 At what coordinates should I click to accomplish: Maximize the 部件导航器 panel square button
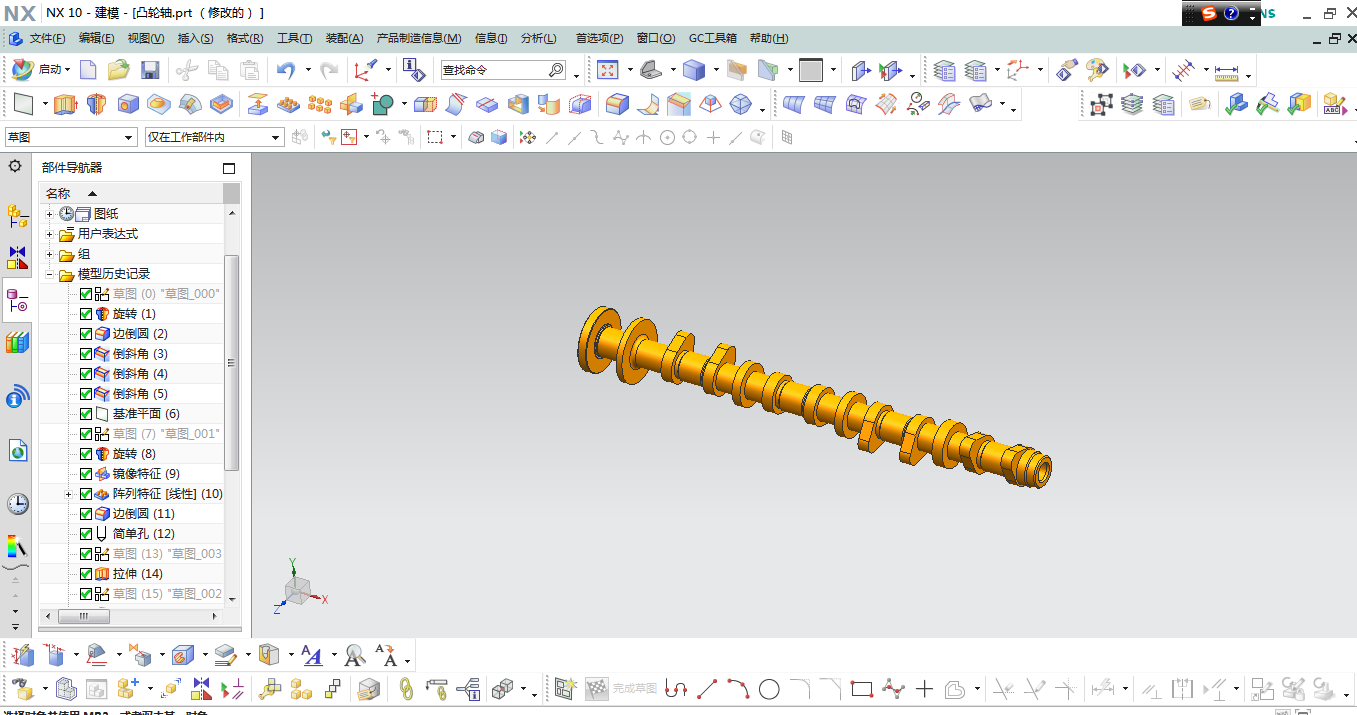click(229, 168)
